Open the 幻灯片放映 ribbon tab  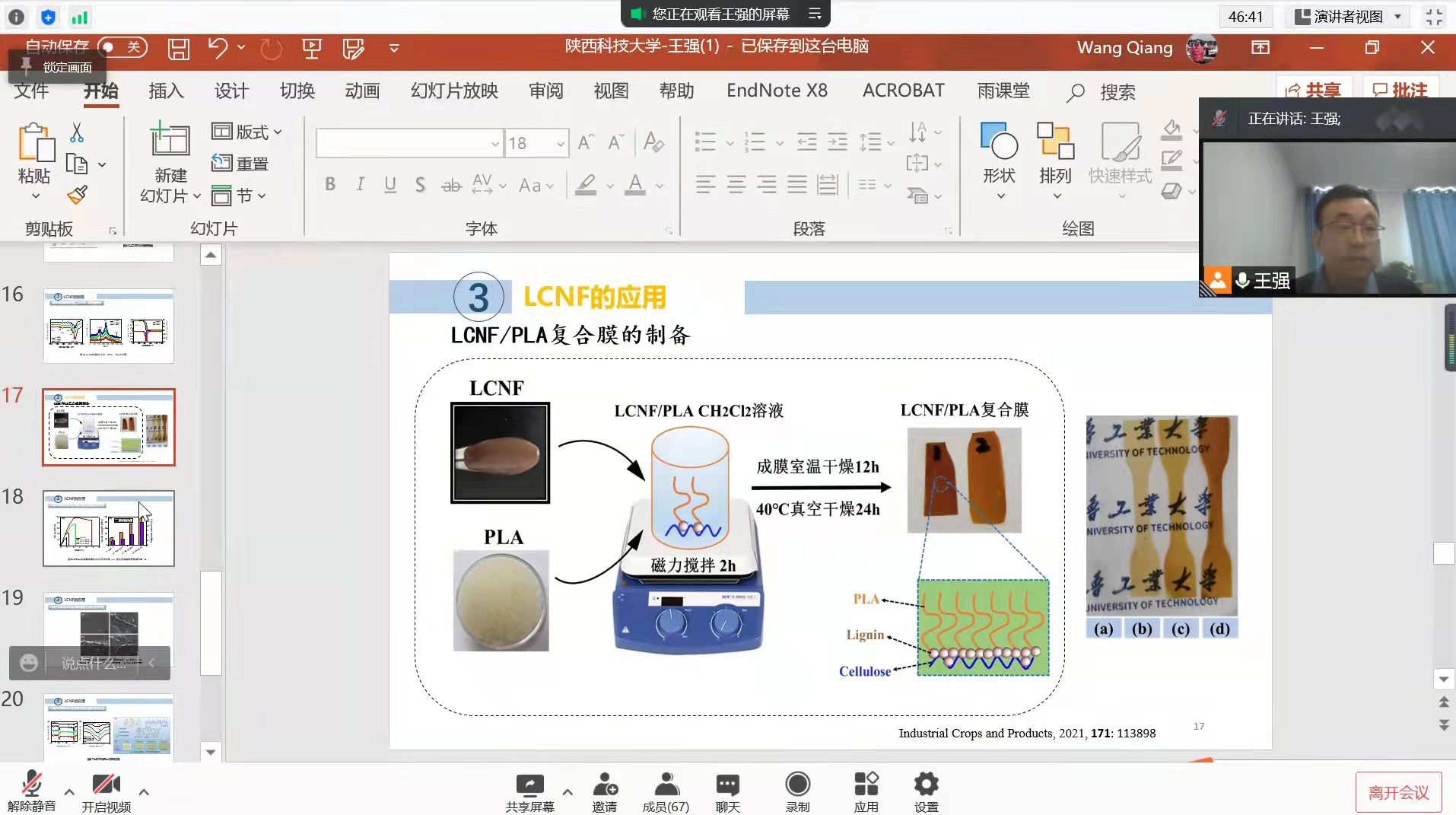[454, 91]
